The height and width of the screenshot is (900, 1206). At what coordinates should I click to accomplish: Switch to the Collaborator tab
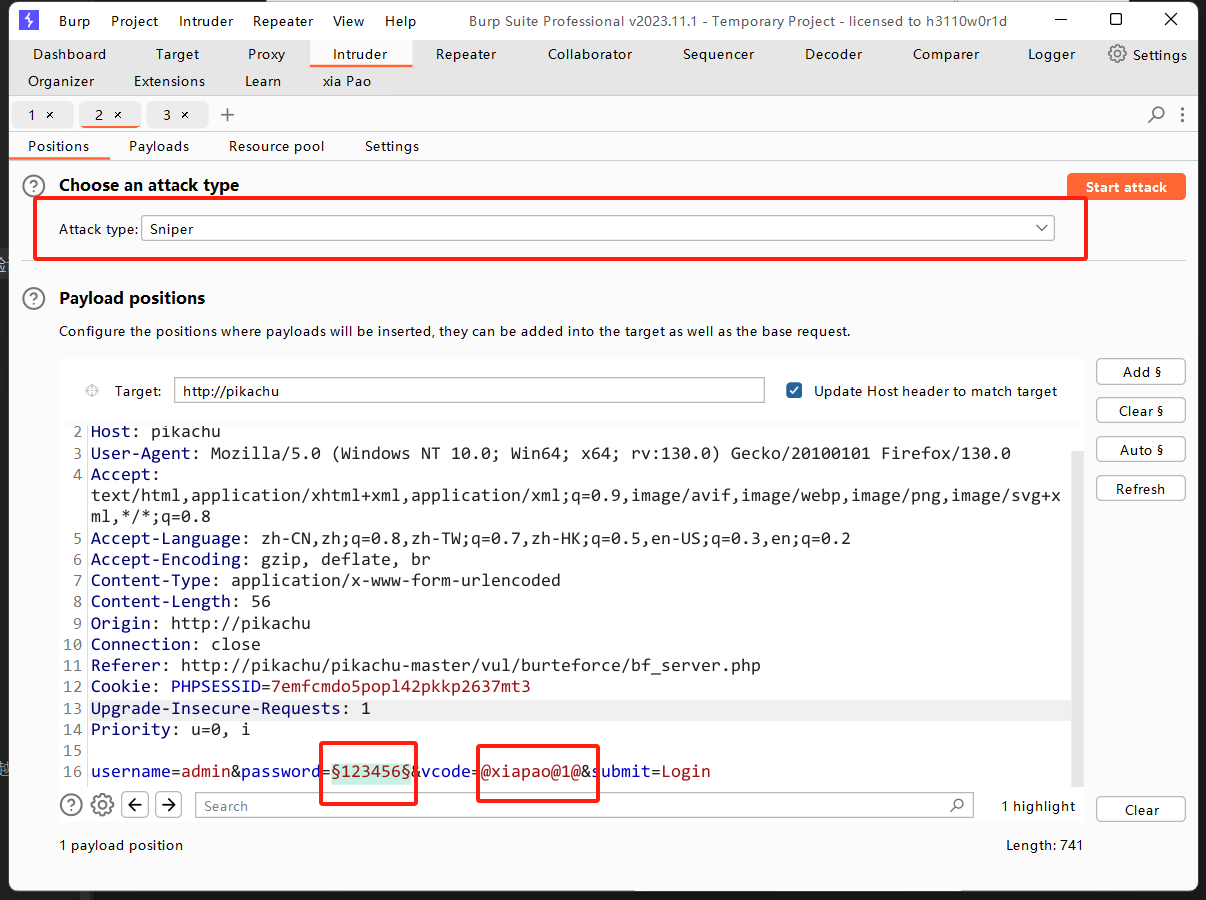click(x=590, y=54)
